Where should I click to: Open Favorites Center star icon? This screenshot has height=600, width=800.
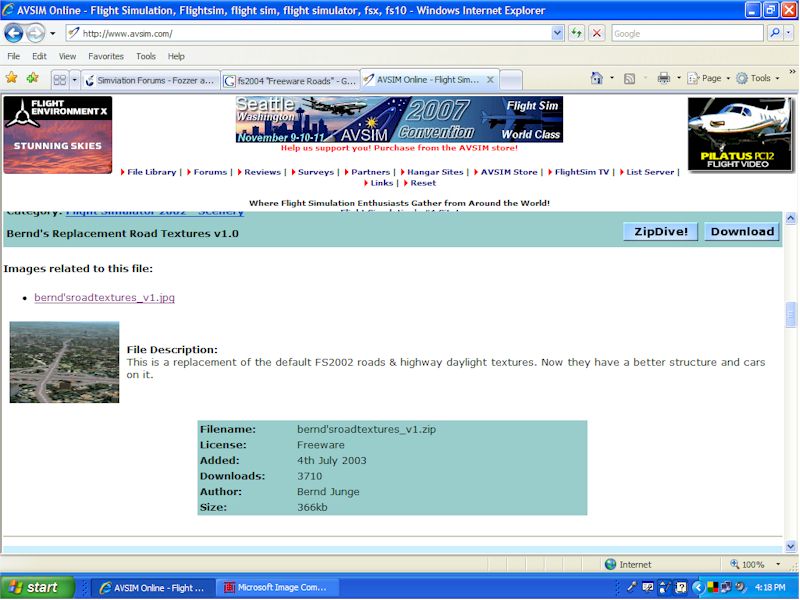(x=11, y=78)
